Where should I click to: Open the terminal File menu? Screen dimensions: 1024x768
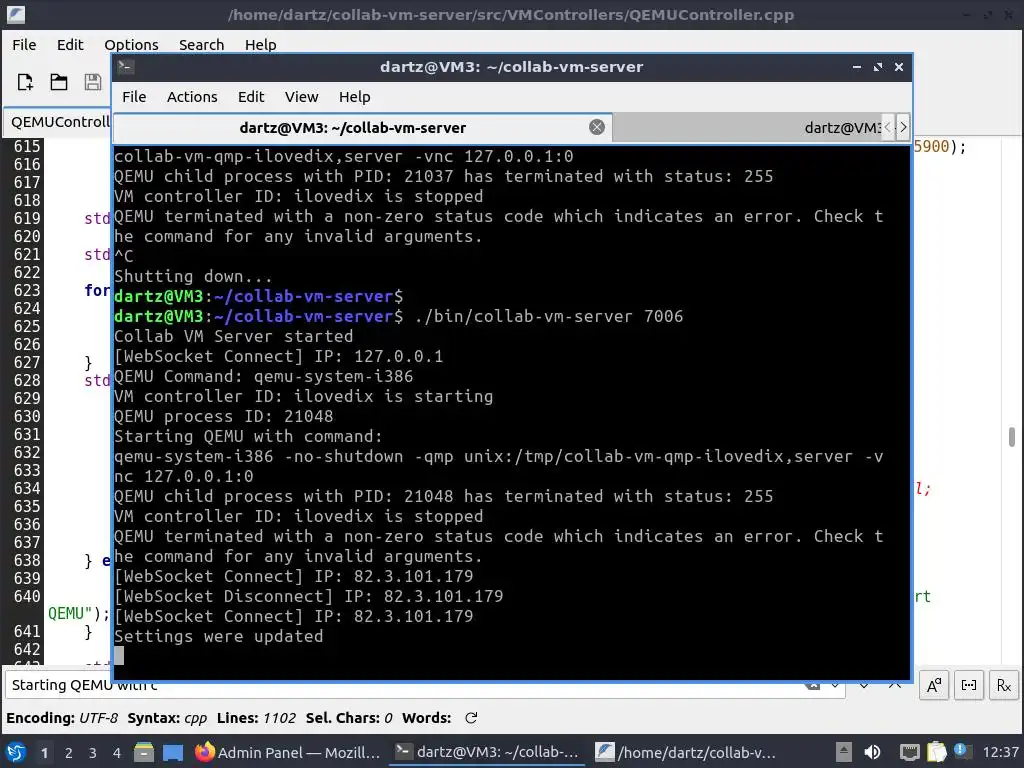point(134,97)
